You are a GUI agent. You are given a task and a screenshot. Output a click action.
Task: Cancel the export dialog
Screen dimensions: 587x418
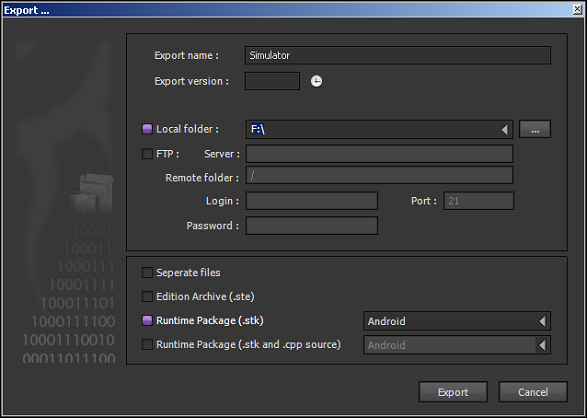point(533,392)
